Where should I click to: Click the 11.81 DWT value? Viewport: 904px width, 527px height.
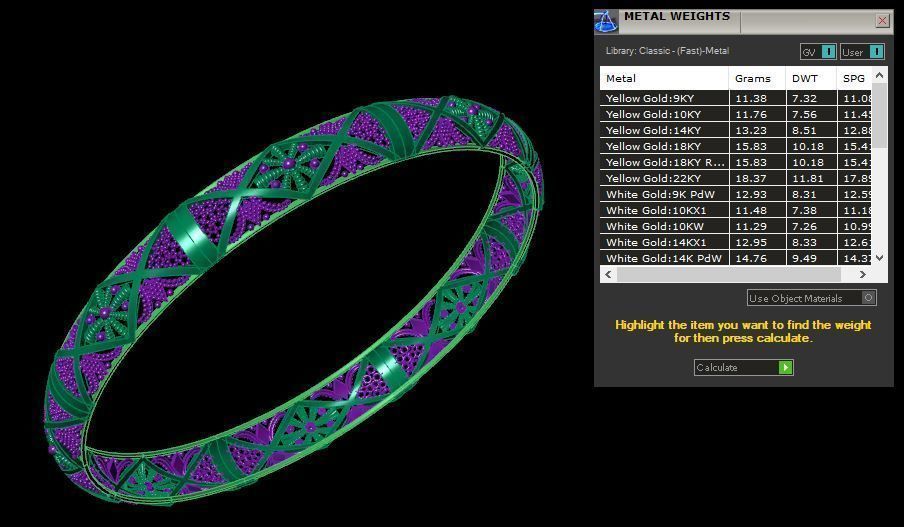[808, 179]
